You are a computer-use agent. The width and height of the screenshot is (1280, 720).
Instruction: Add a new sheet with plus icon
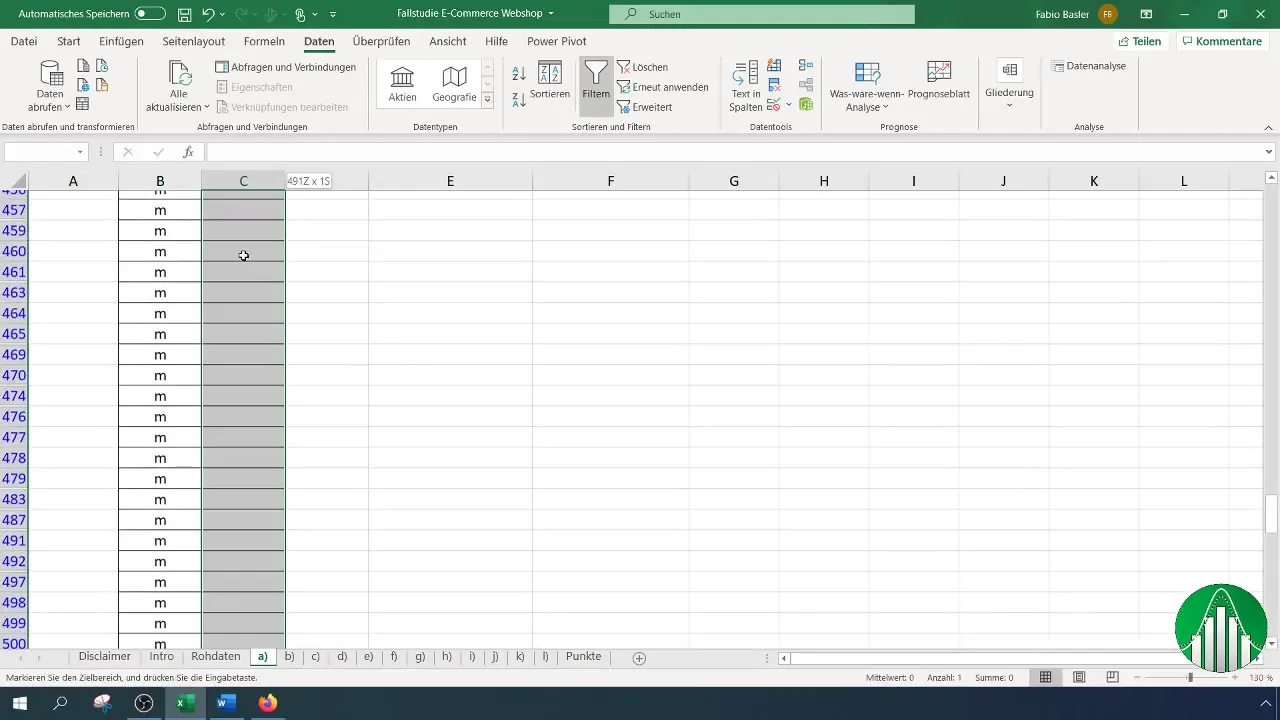click(x=639, y=658)
